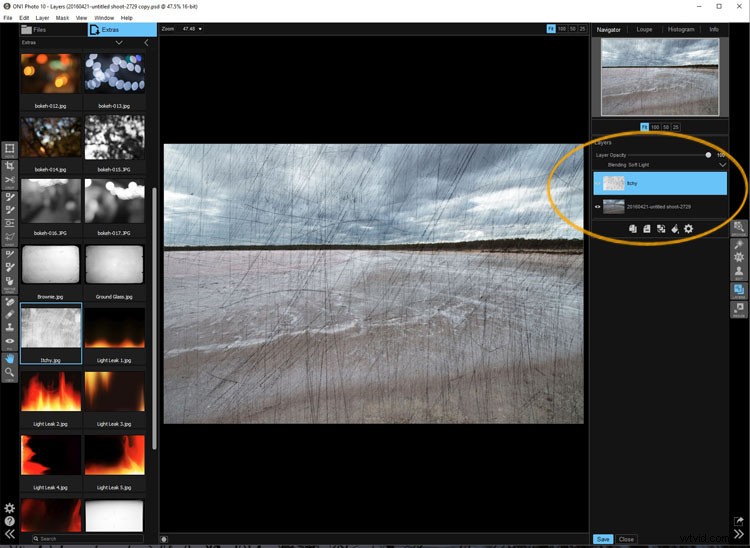Click the Extras Search field
This screenshot has width=750, height=548.
coord(88,538)
